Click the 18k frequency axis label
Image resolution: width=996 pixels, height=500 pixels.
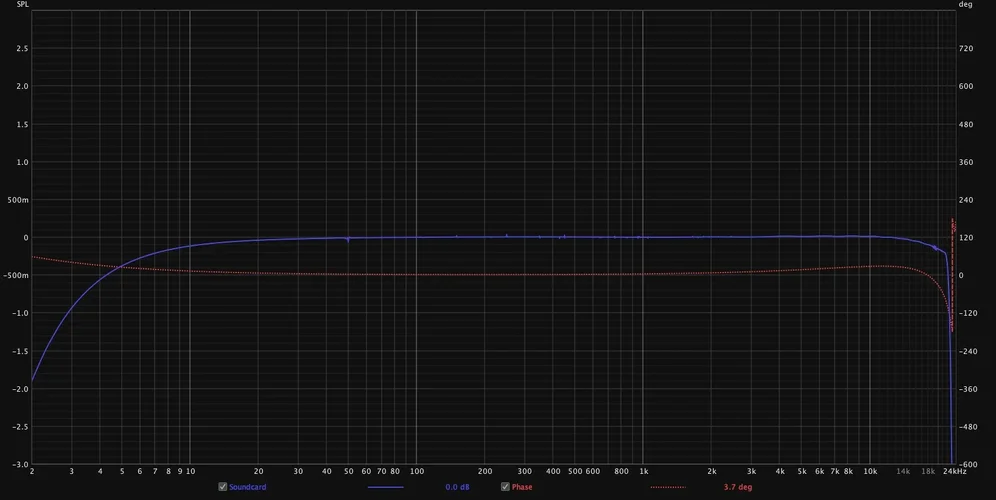[928, 471]
